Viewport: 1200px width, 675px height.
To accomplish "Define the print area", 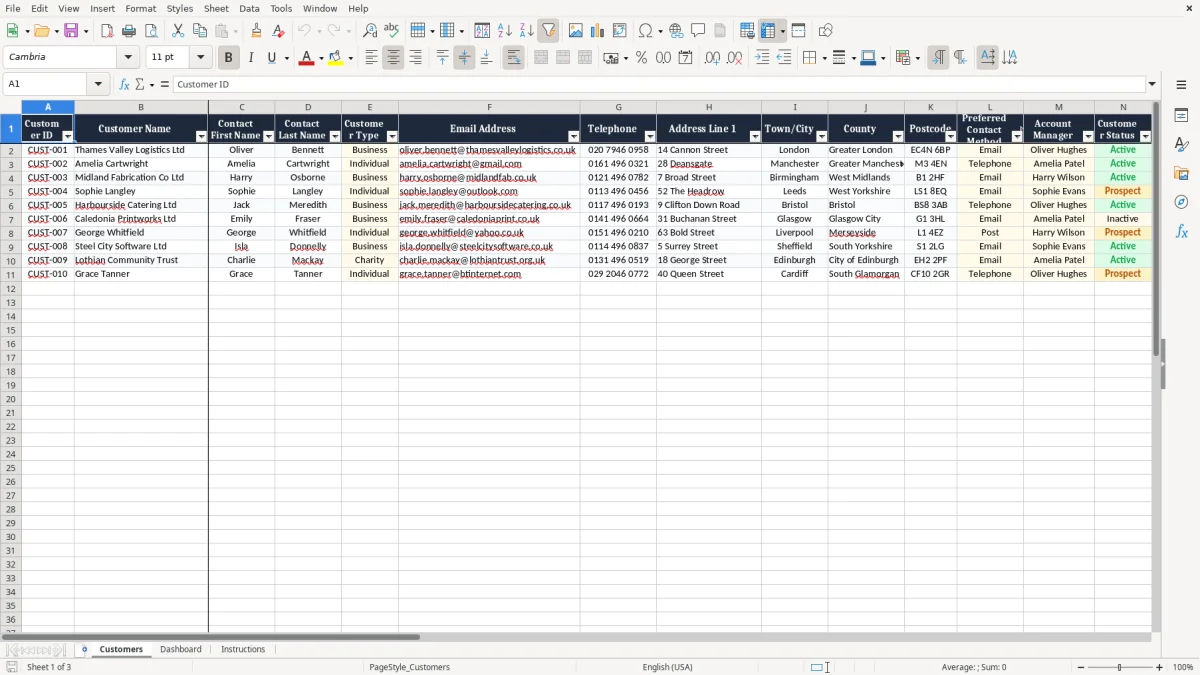I will point(747,31).
